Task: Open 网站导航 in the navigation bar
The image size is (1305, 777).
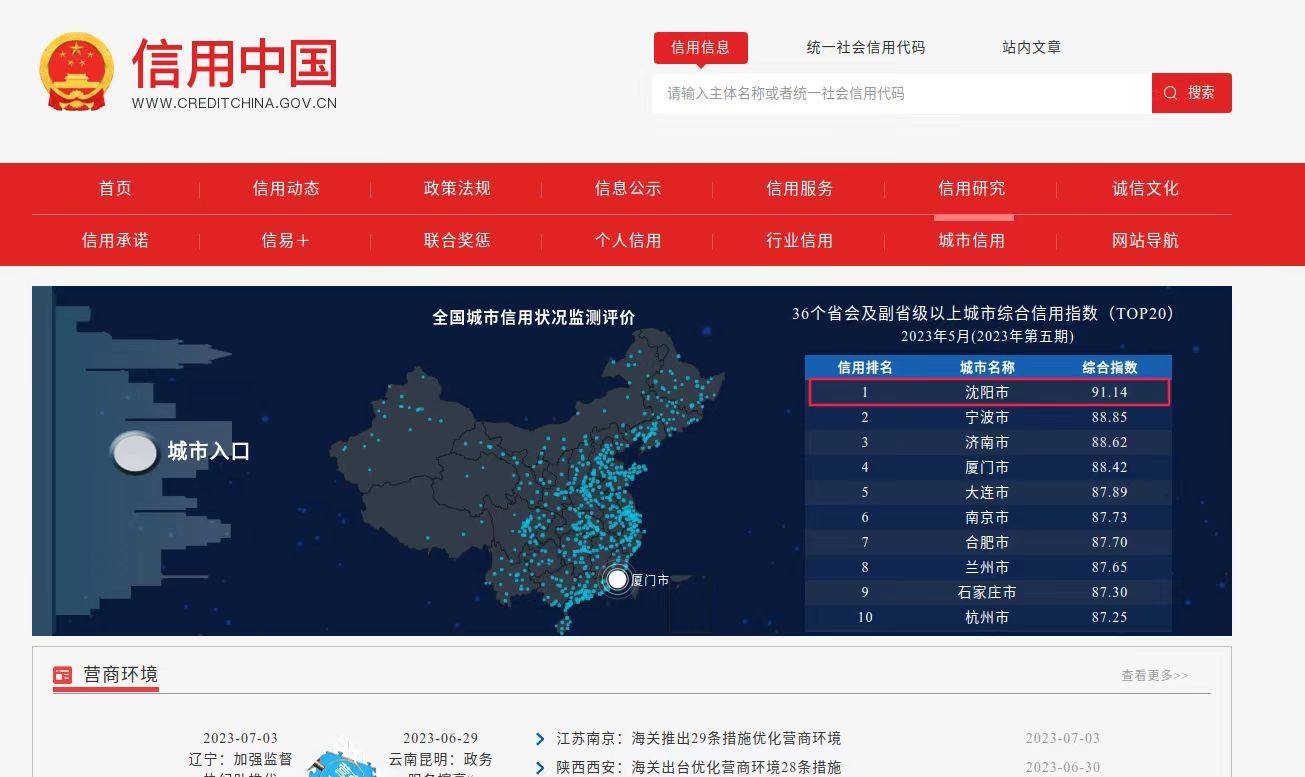Action: pyautogui.click(x=1145, y=240)
